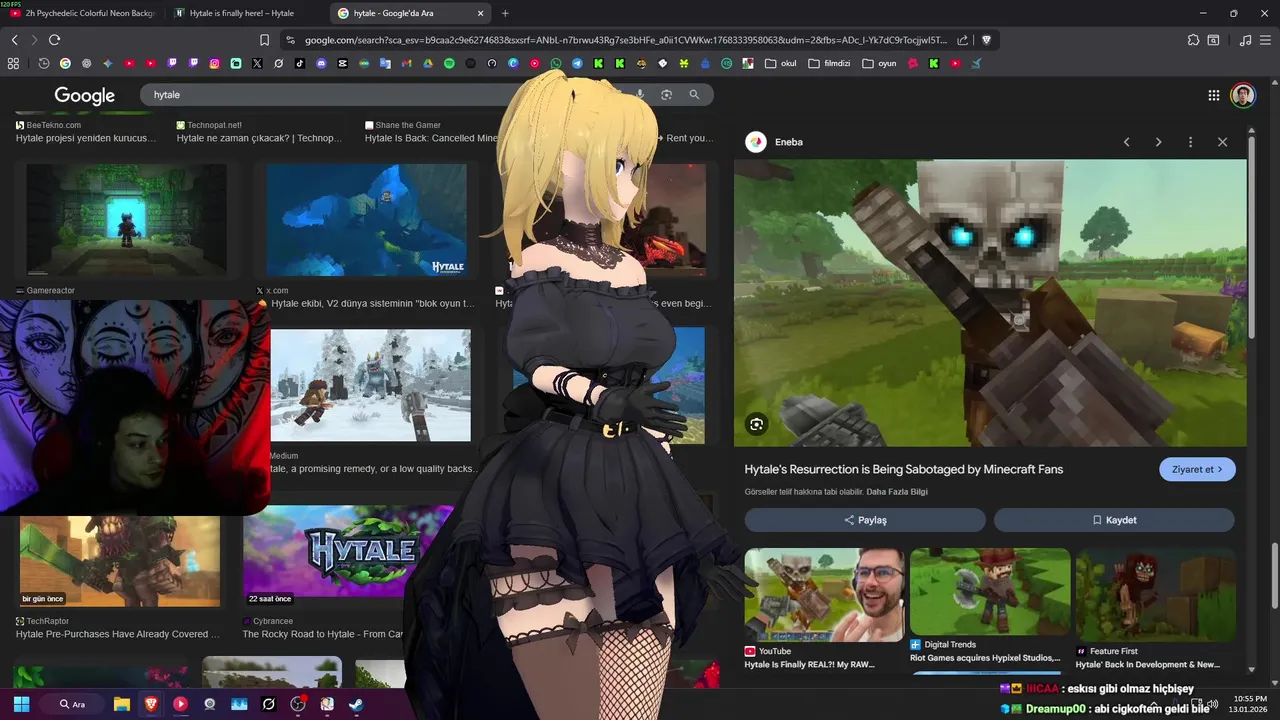
Task: Open Digital Trends Riot Games thumbnail
Action: click(990, 591)
